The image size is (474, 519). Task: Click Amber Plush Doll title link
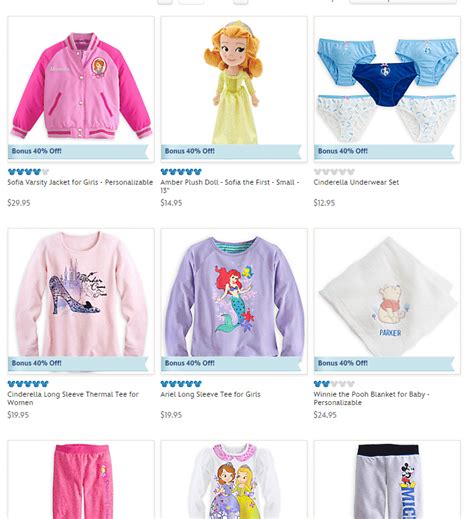tap(230, 186)
